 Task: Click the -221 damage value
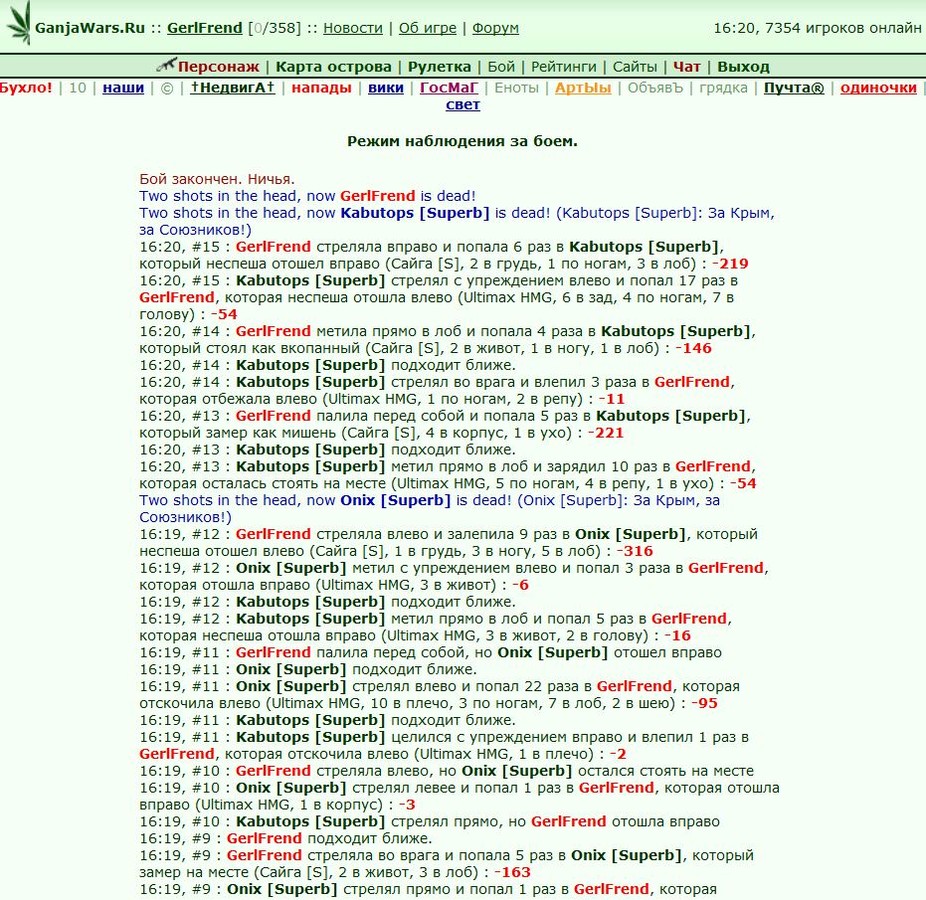[605, 433]
